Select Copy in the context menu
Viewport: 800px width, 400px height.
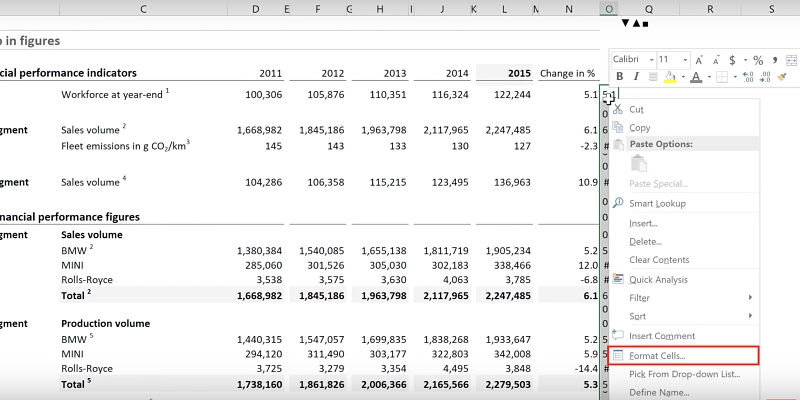pyautogui.click(x=640, y=128)
